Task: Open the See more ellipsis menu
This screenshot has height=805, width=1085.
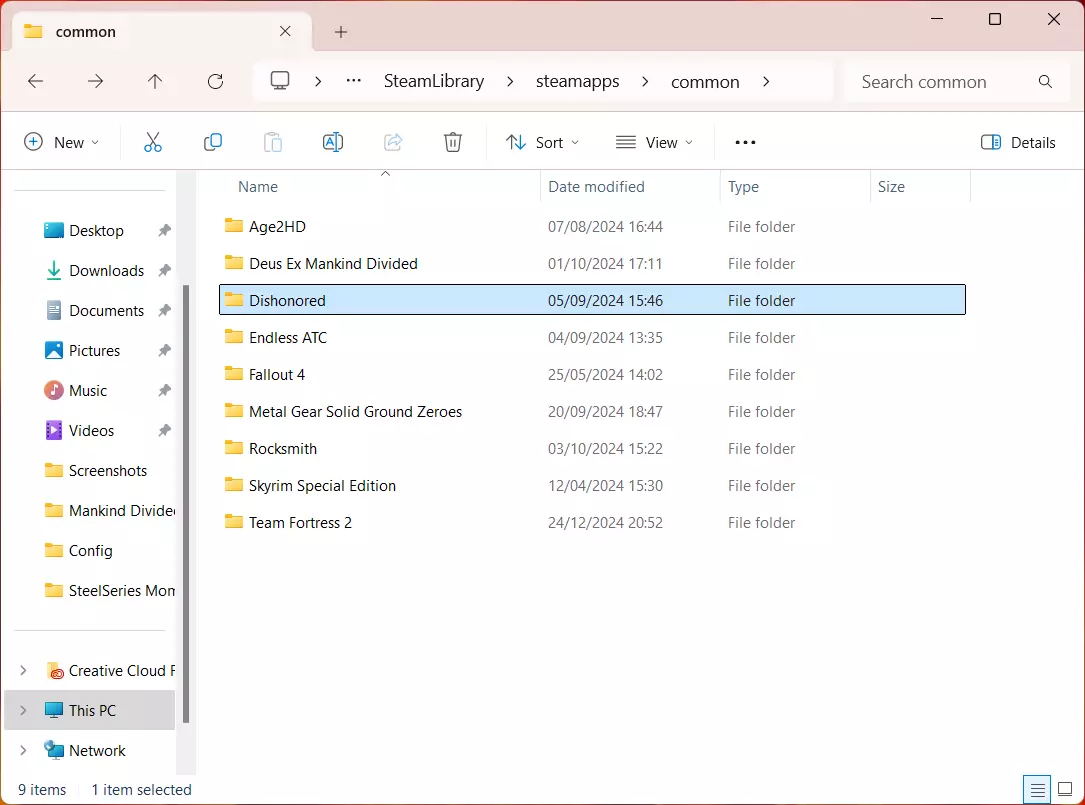Action: (745, 142)
